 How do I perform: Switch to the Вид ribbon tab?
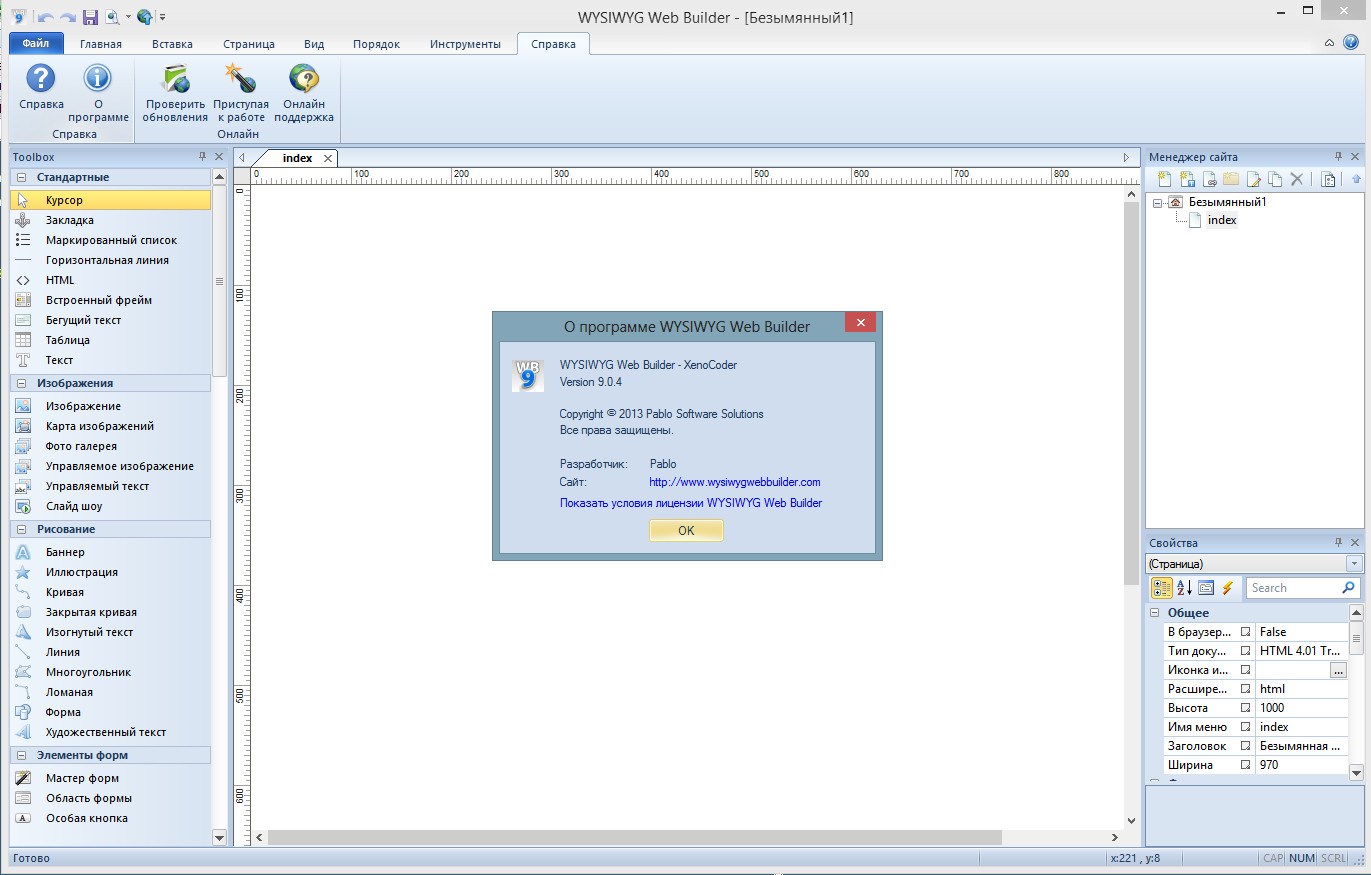pos(314,44)
